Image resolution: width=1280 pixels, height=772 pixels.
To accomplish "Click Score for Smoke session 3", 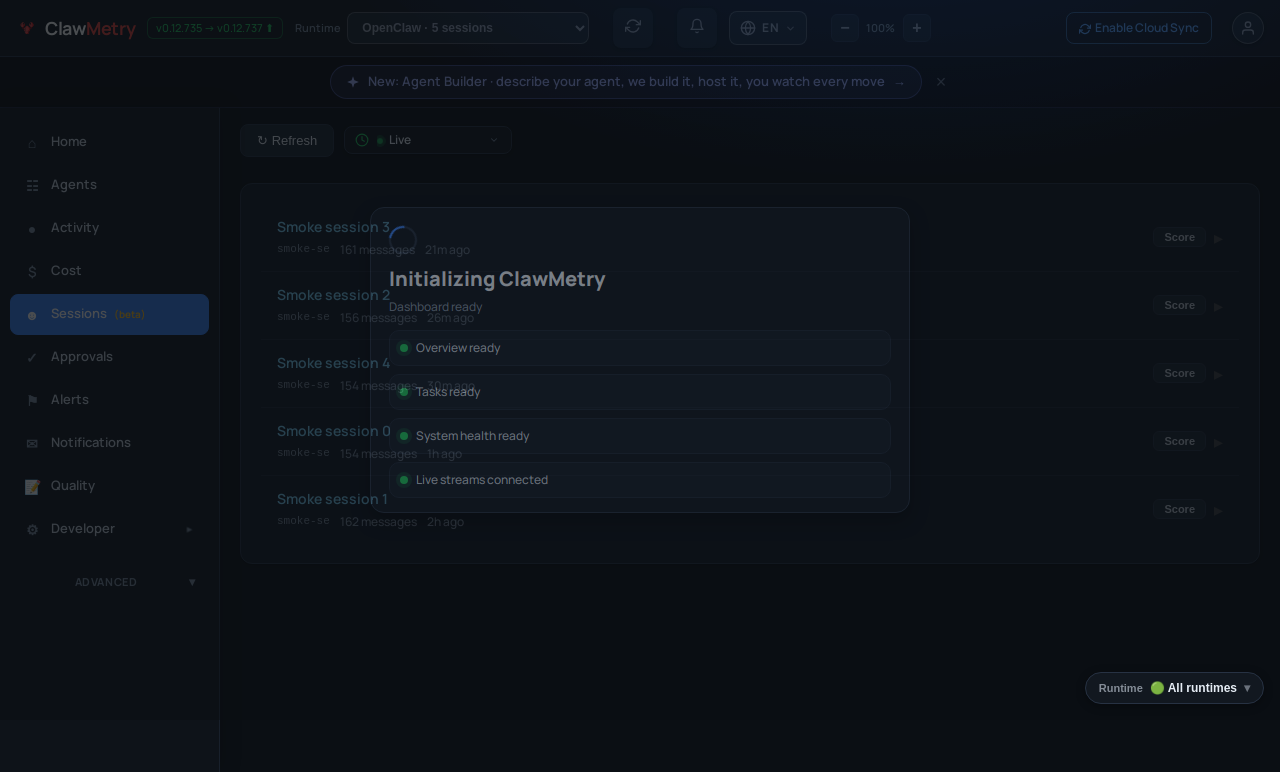I will click(x=1179, y=237).
